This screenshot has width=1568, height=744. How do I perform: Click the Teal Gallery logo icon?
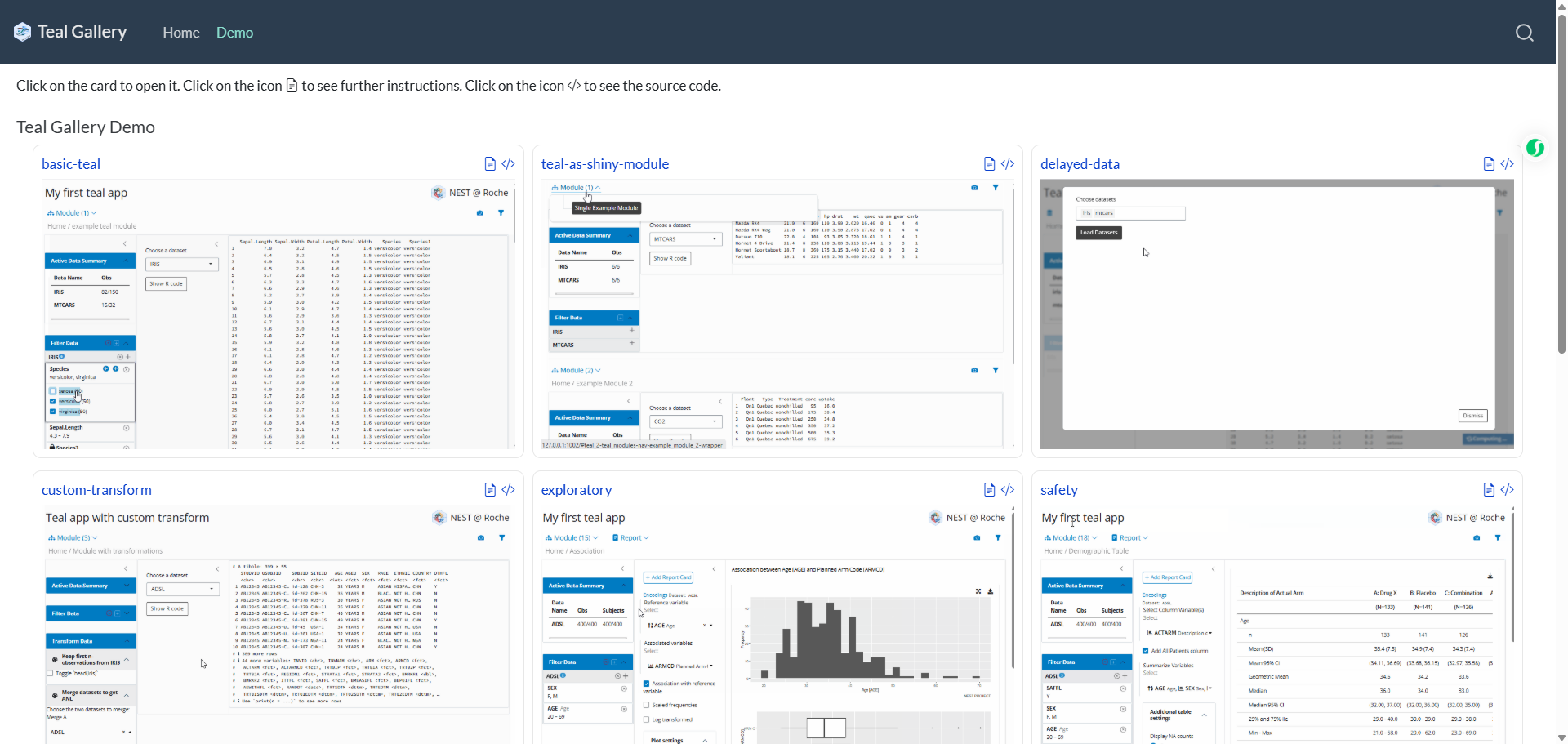(23, 32)
